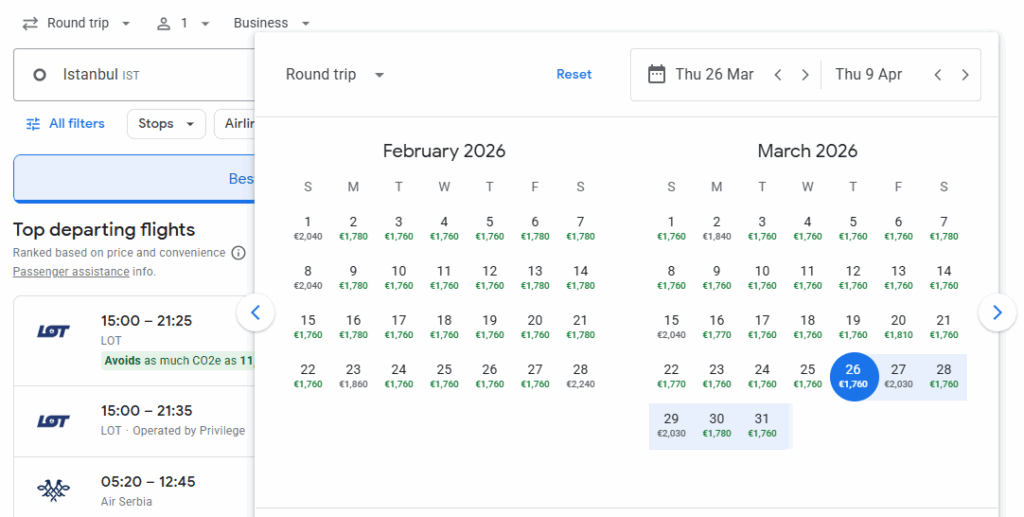Open Passenger assistance info link
This screenshot has width=1024, height=517.
70,271
